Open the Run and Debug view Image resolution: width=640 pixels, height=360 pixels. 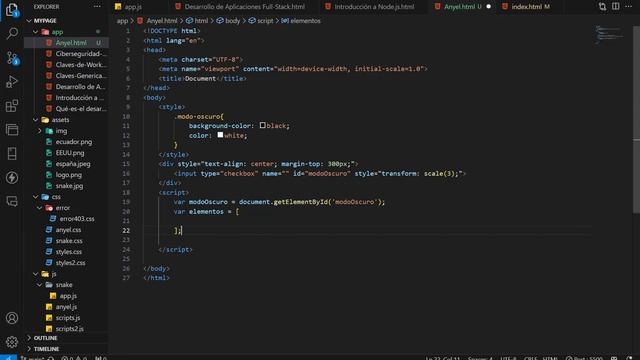pos(12,82)
